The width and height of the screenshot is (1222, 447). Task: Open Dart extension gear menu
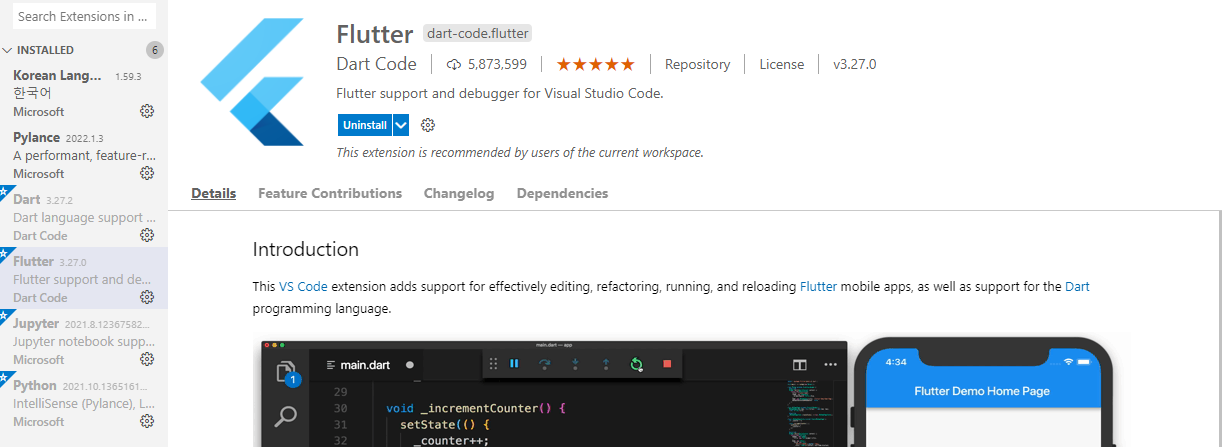[147, 235]
